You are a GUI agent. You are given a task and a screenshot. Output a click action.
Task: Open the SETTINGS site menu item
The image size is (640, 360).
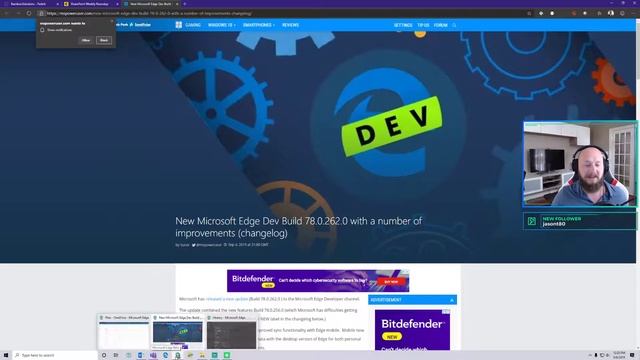click(403, 25)
